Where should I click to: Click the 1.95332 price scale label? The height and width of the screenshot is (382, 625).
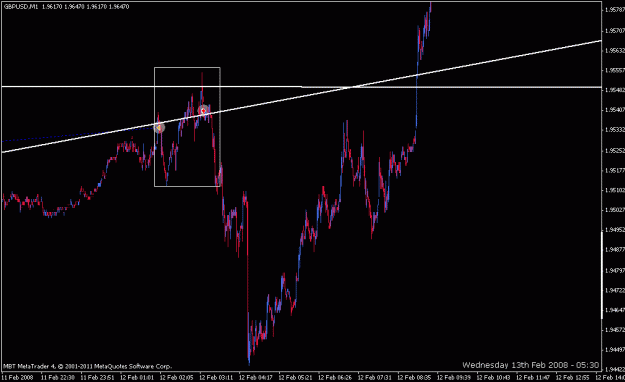(615, 130)
